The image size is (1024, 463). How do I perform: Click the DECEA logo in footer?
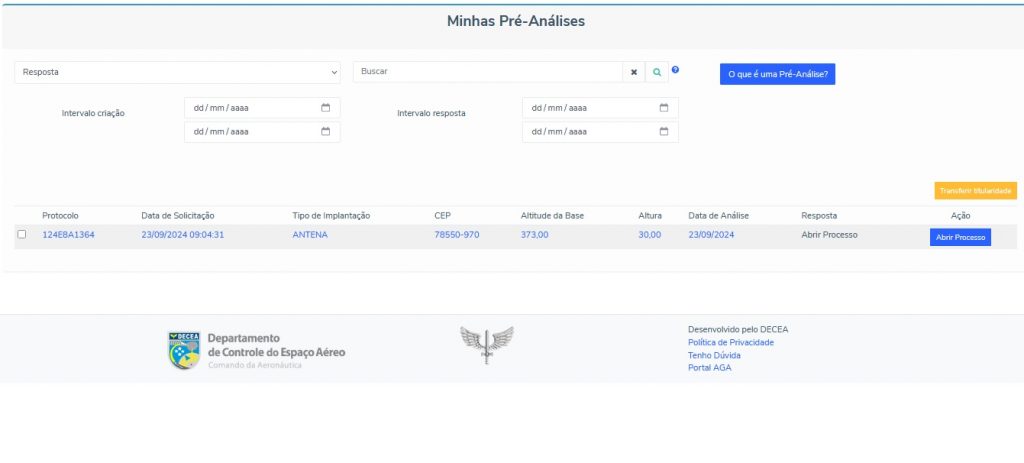click(184, 350)
